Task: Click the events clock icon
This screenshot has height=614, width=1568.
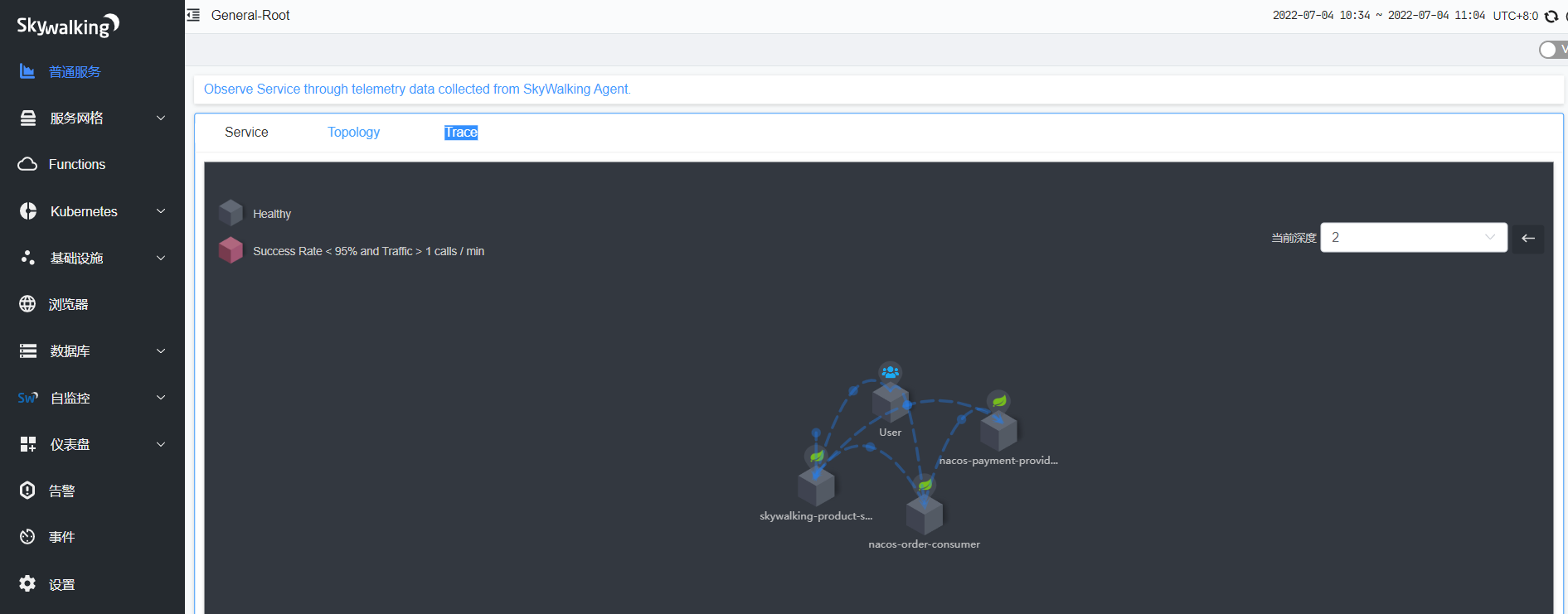Action: (x=28, y=537)
